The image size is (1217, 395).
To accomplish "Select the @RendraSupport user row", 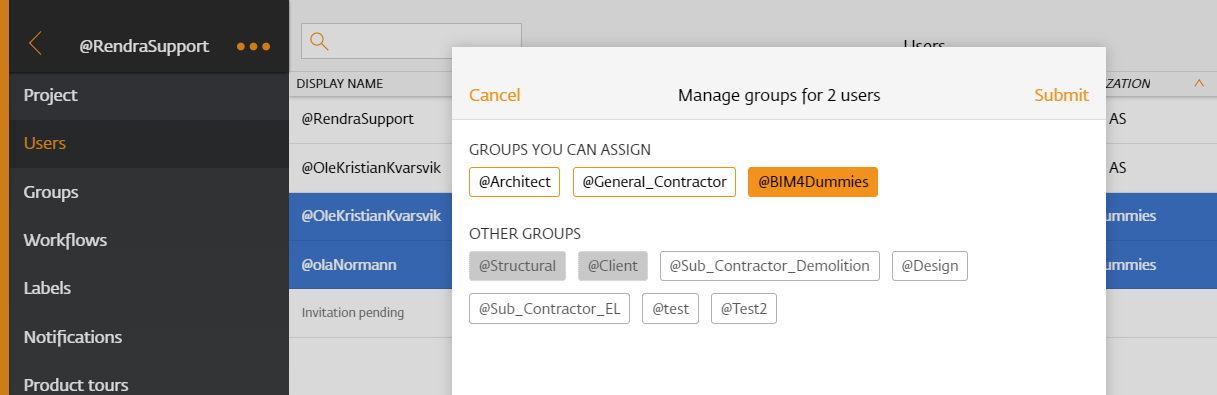I will coord(370,119).
